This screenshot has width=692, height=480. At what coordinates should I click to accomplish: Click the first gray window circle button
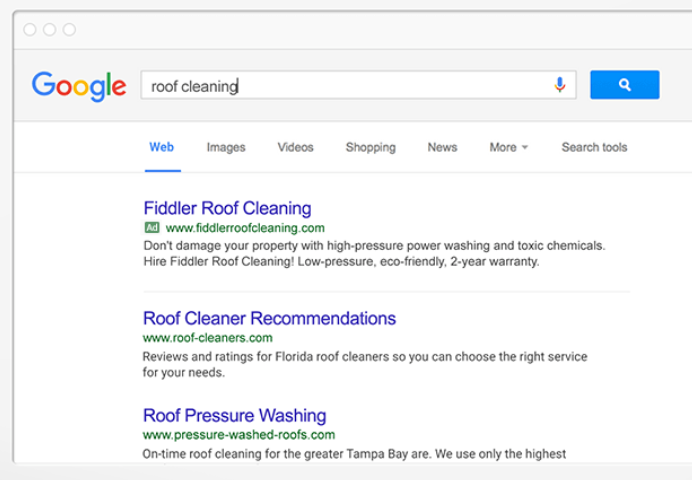coord(30,30)
